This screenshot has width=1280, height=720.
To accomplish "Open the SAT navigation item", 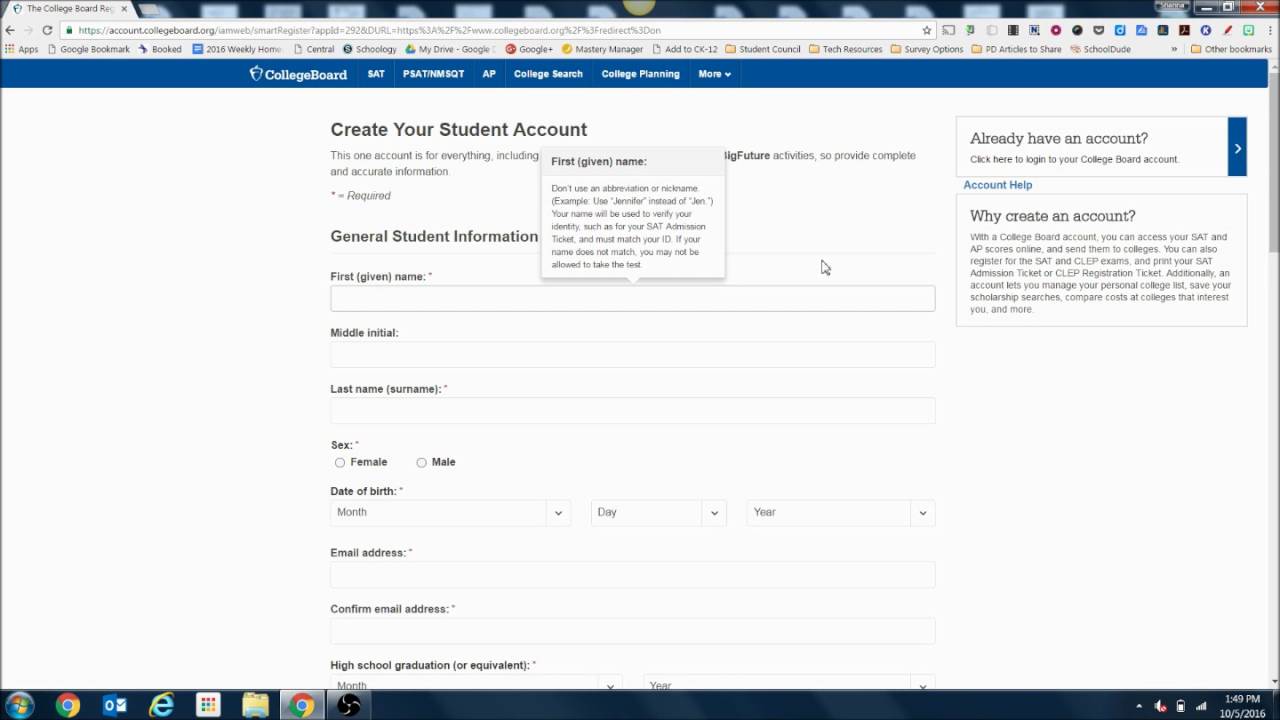I will click(376, 74).
